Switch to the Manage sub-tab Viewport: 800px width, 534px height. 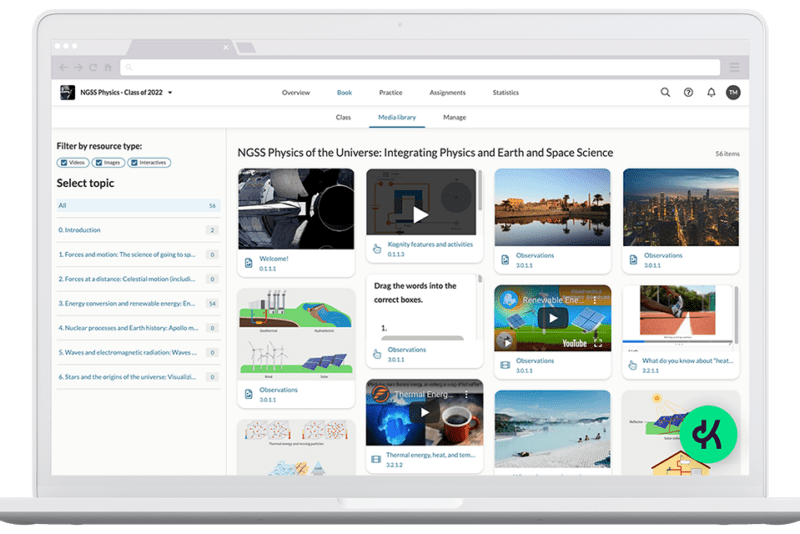tap(454, 117)
